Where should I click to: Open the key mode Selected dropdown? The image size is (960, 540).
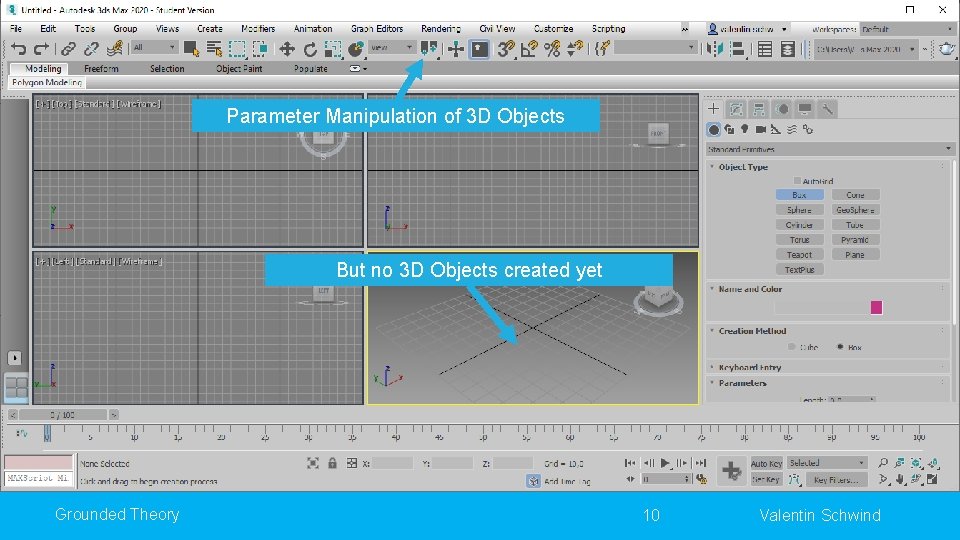tap(827, 463)
